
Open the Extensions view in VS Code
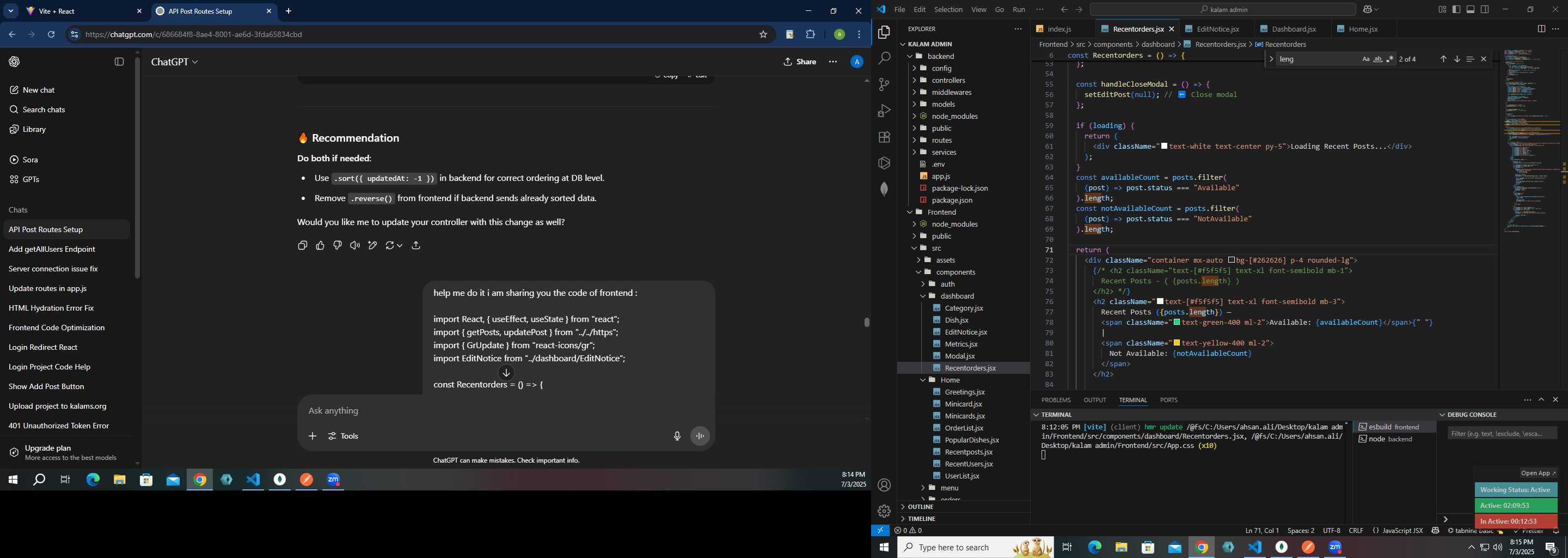pos(884,137)
